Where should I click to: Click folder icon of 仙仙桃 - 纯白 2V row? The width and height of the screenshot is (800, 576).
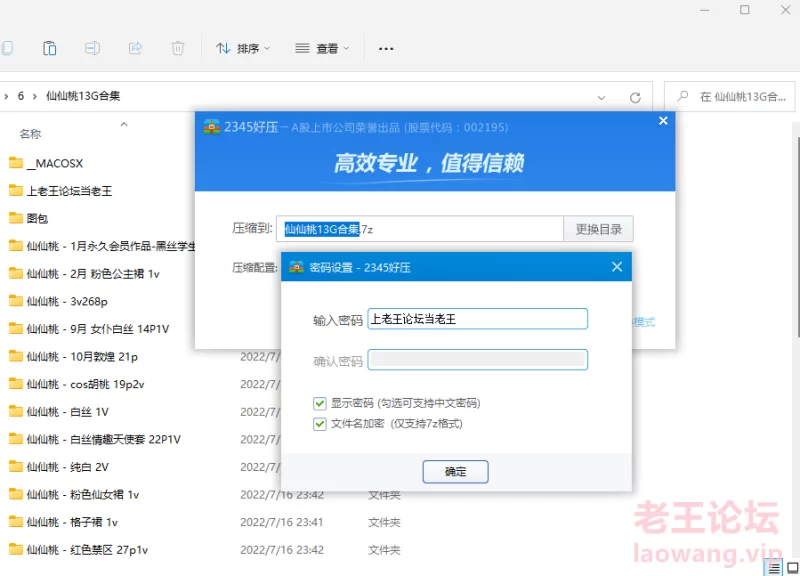click(x=16, y=466)
